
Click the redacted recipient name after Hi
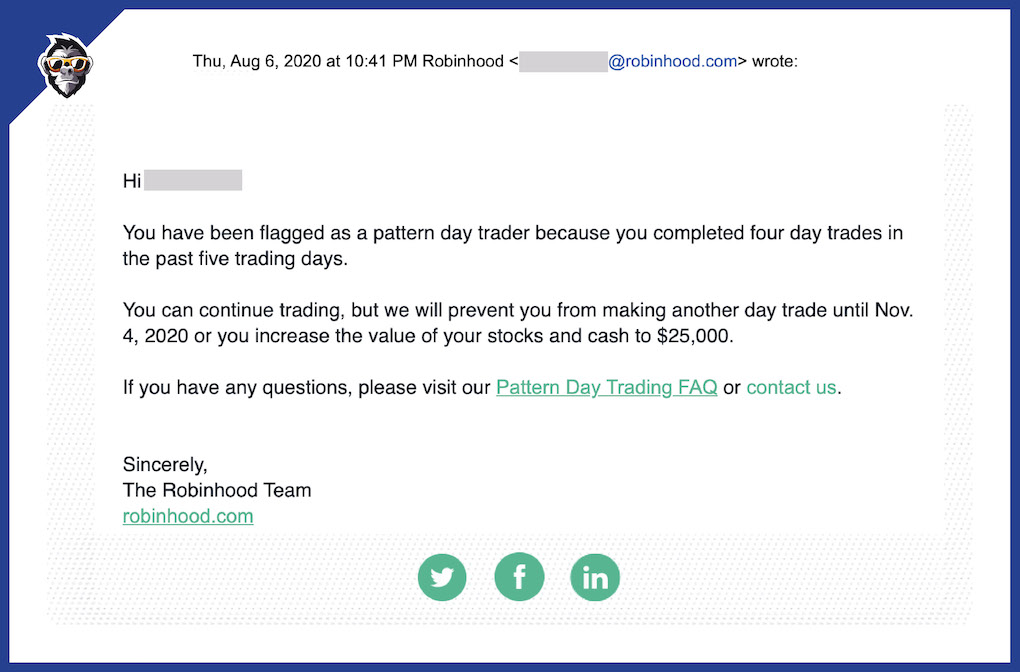(x=193, y=180)
